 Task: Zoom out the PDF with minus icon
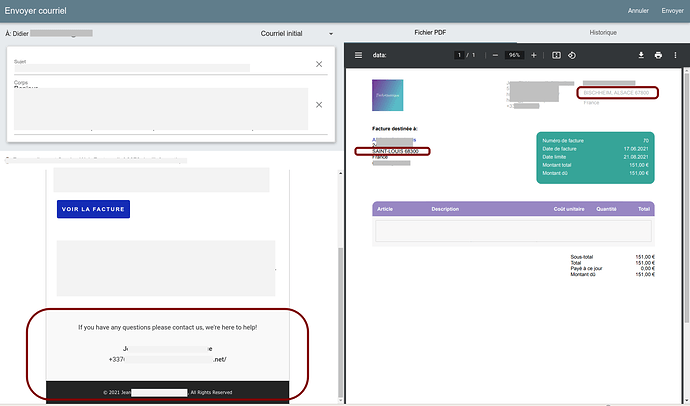495,55
